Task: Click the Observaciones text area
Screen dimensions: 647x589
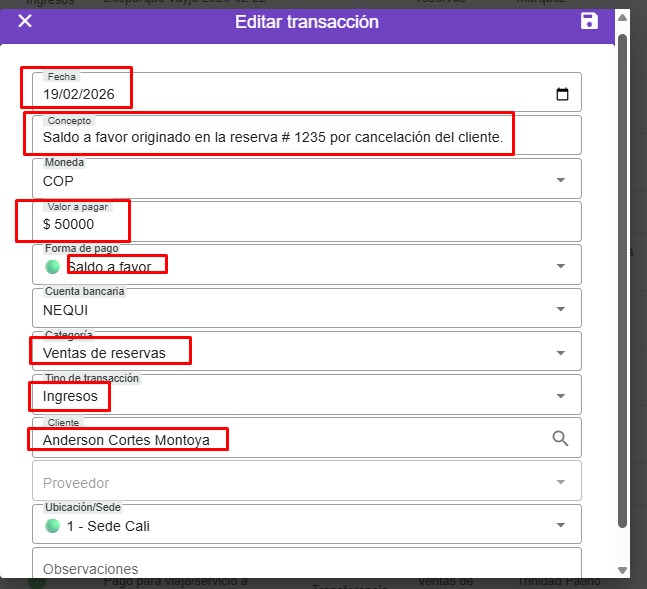Action: 300,567
